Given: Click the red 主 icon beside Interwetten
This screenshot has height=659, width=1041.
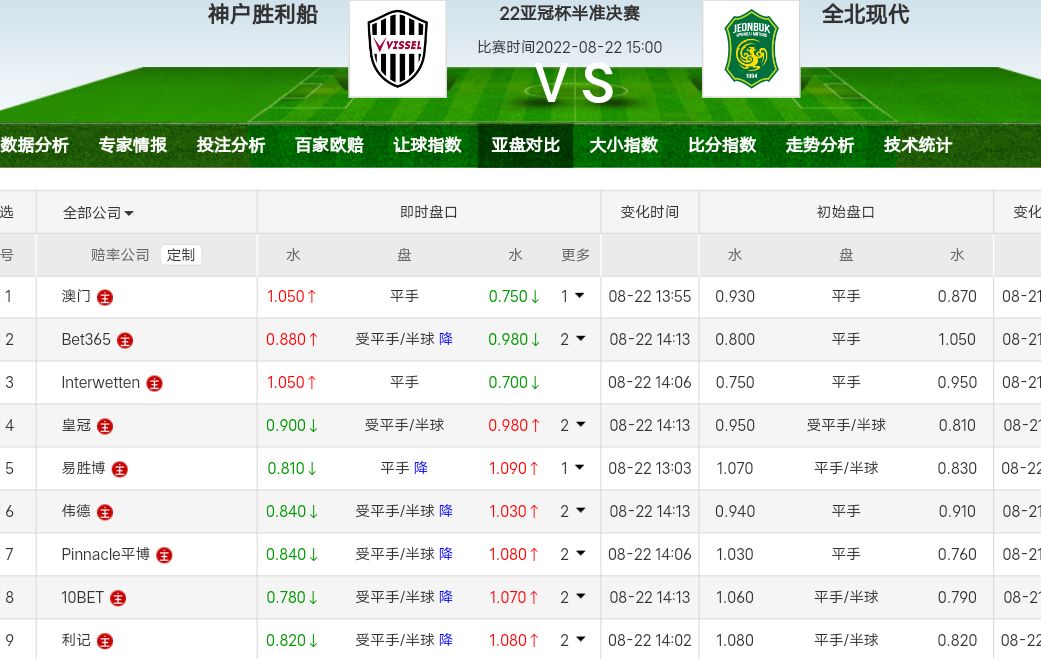Looking at the screenshot, I should 155,383.
